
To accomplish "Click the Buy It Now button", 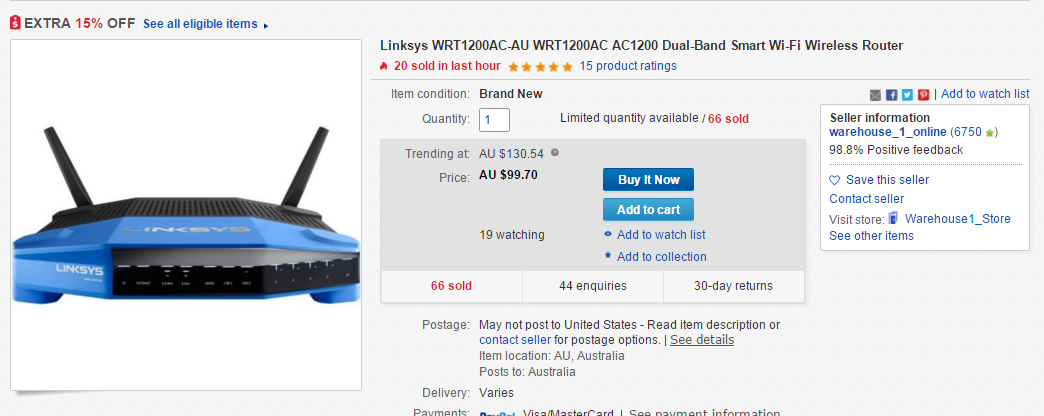I will point(649,180).
